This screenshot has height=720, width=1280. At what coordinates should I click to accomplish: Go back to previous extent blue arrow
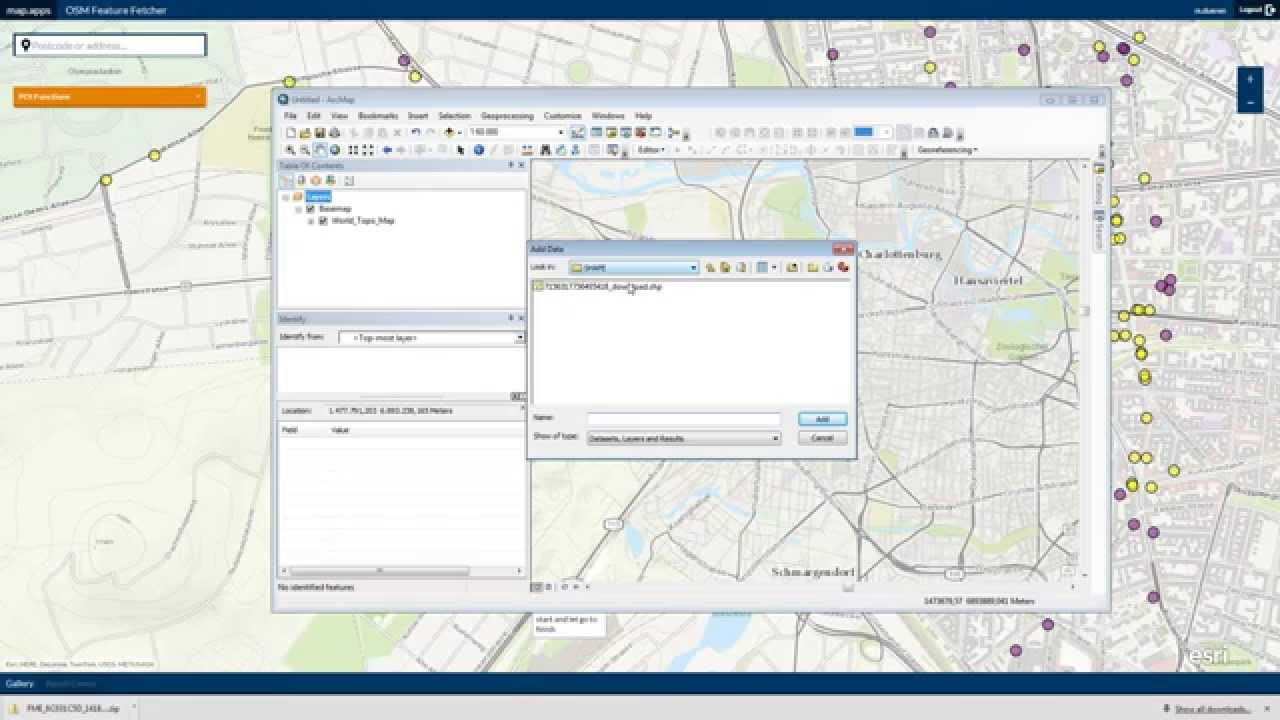[387, 150]
